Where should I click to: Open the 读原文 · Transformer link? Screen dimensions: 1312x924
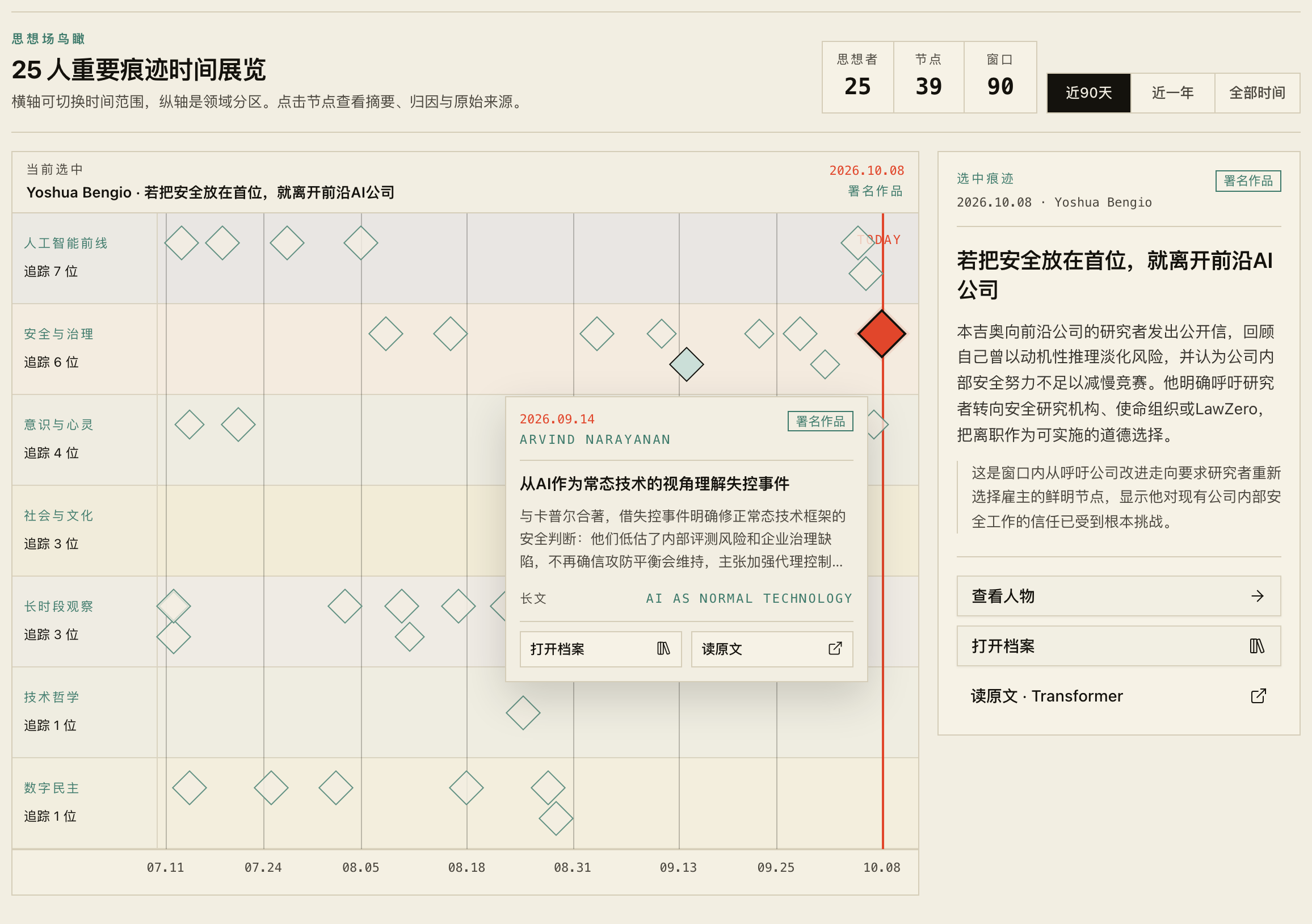(x=1118, y=696)
